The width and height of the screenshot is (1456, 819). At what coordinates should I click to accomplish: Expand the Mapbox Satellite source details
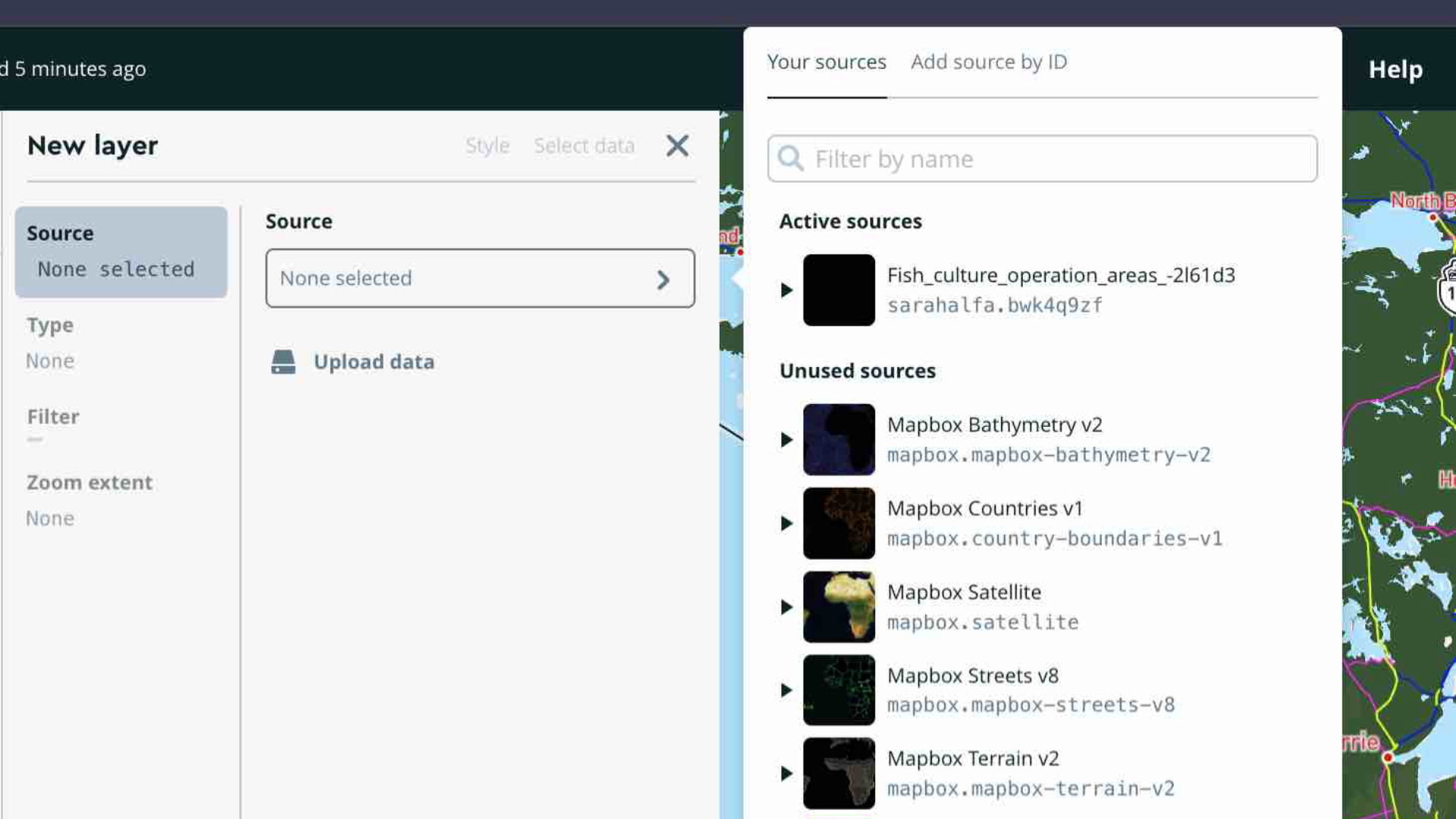pyautogui.click(x=785, y=606)
